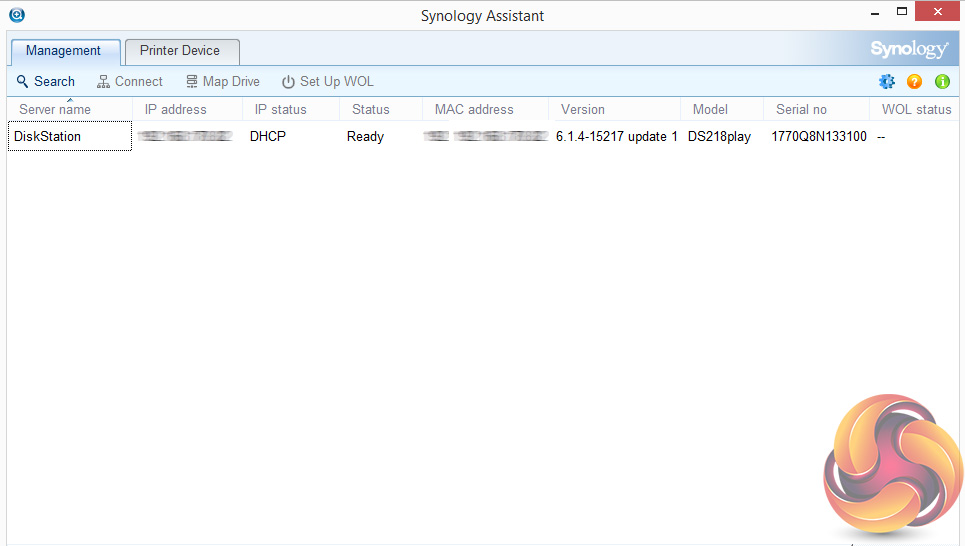Minimize the Synology Assistant window
Image resolution: width=965 pixels, height=546 pixels.
click(875, 12)
